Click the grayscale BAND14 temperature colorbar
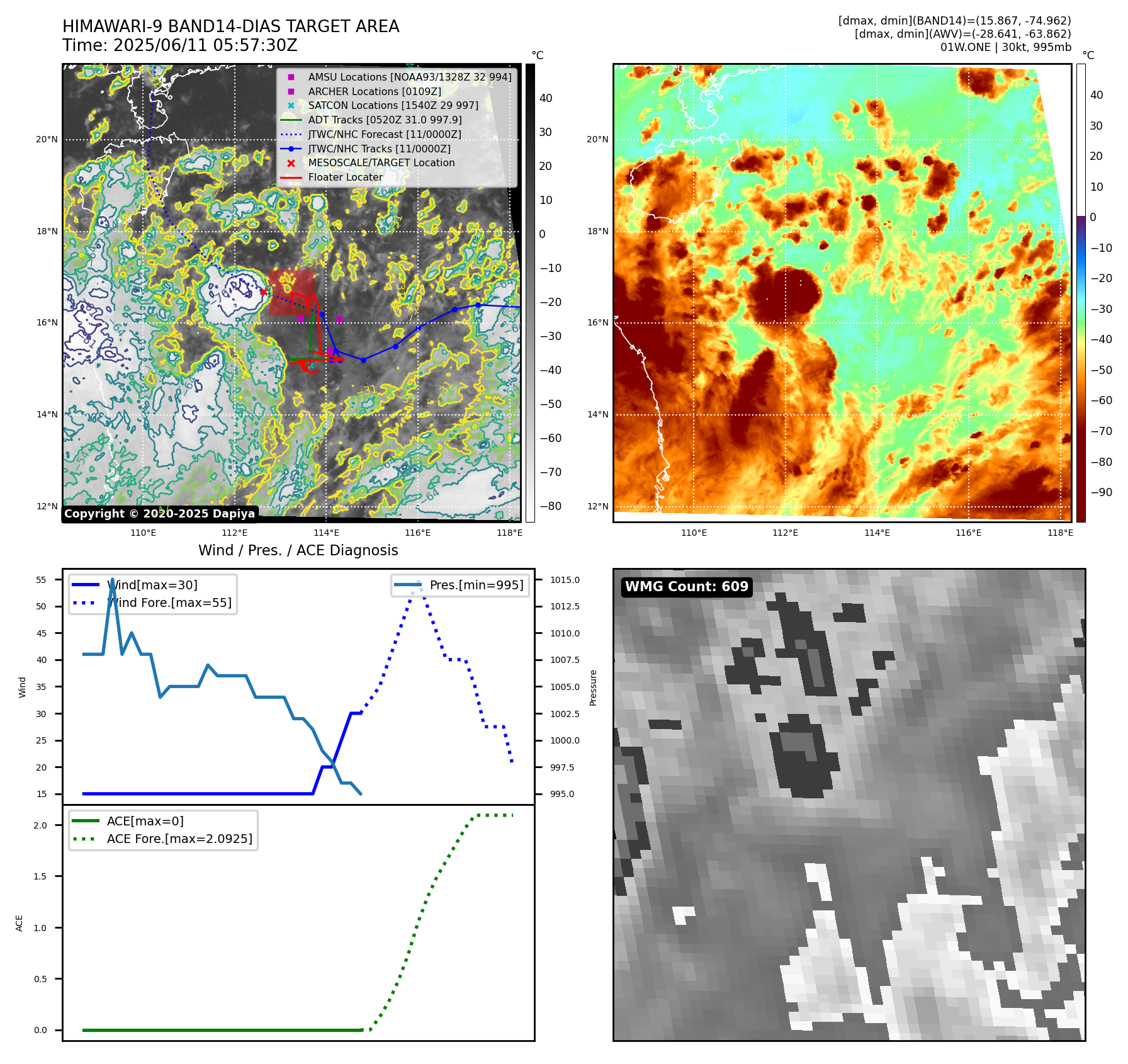Screen dimensions: 1128x1064 530,293
